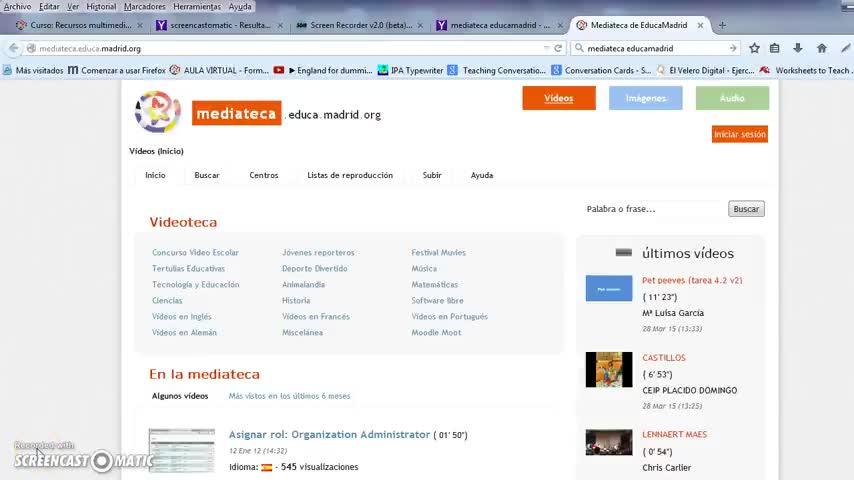
Task: Click the address bar URL field
Action: (x=289, y=48)
